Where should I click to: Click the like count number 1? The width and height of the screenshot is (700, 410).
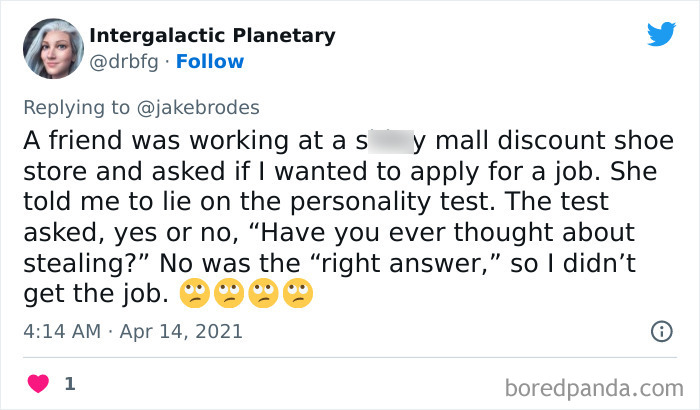click(x=69, y=383)
